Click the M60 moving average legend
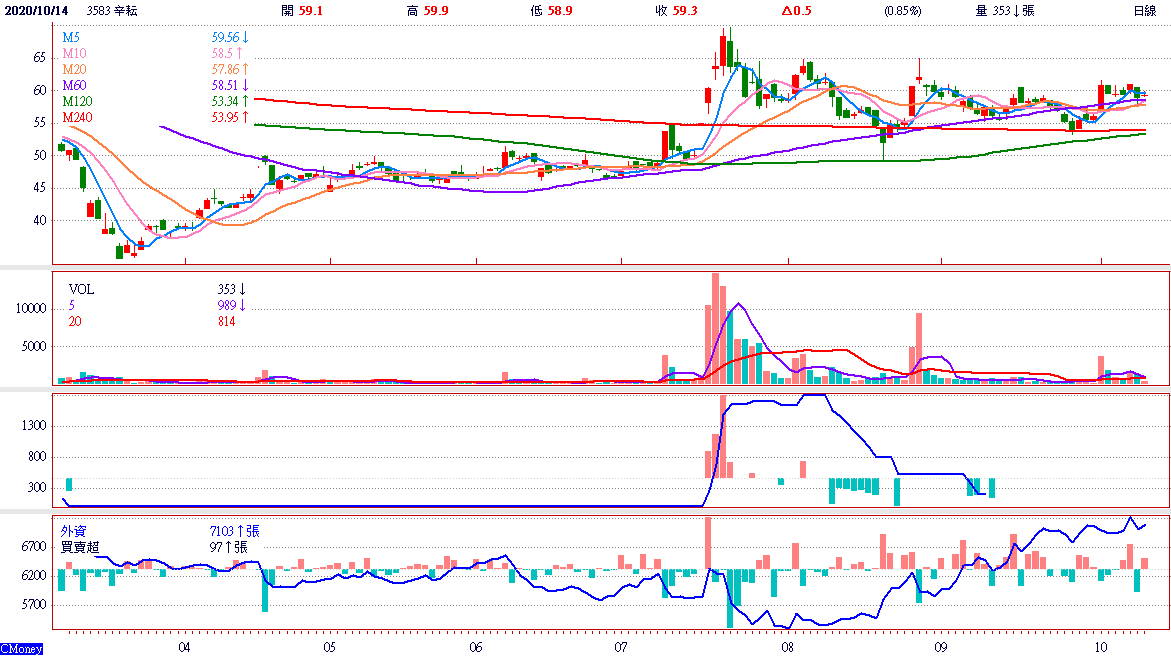 [75, 85]
